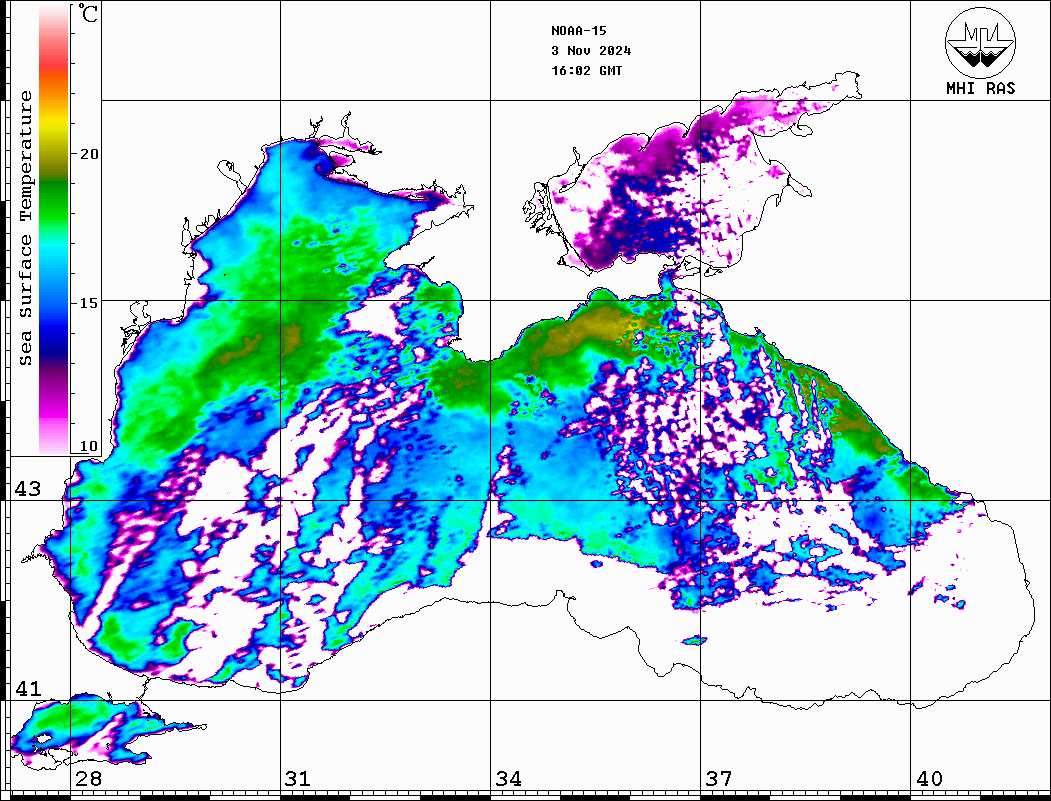
Task: Click the time "16:02 GMT"
Action: tap(586, 70)
